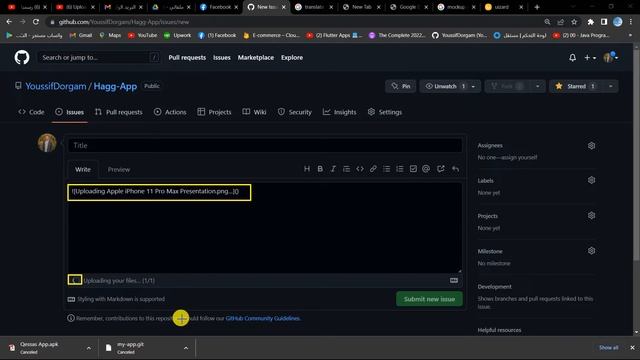Insert a code snippet with the code icon
640x360 pixels.
[x=360, y=169]
